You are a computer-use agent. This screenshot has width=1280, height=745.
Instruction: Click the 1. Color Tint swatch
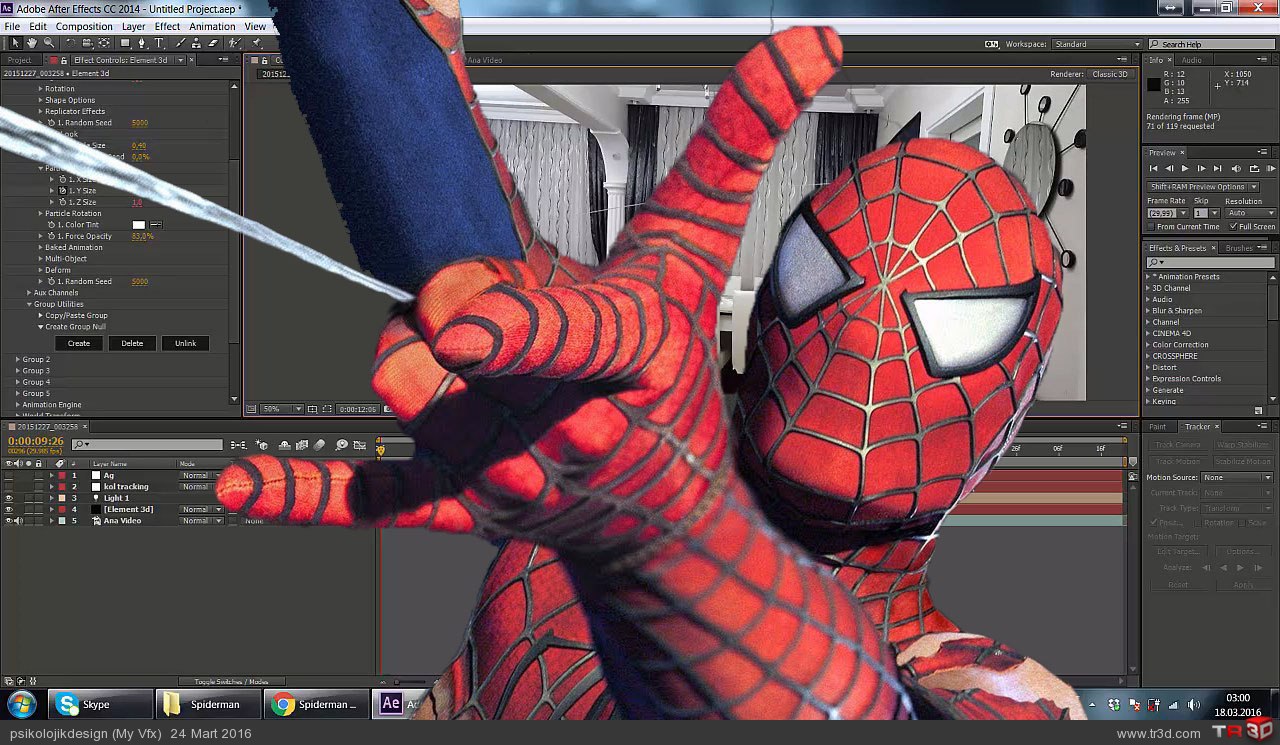click(x=139, y=225)
